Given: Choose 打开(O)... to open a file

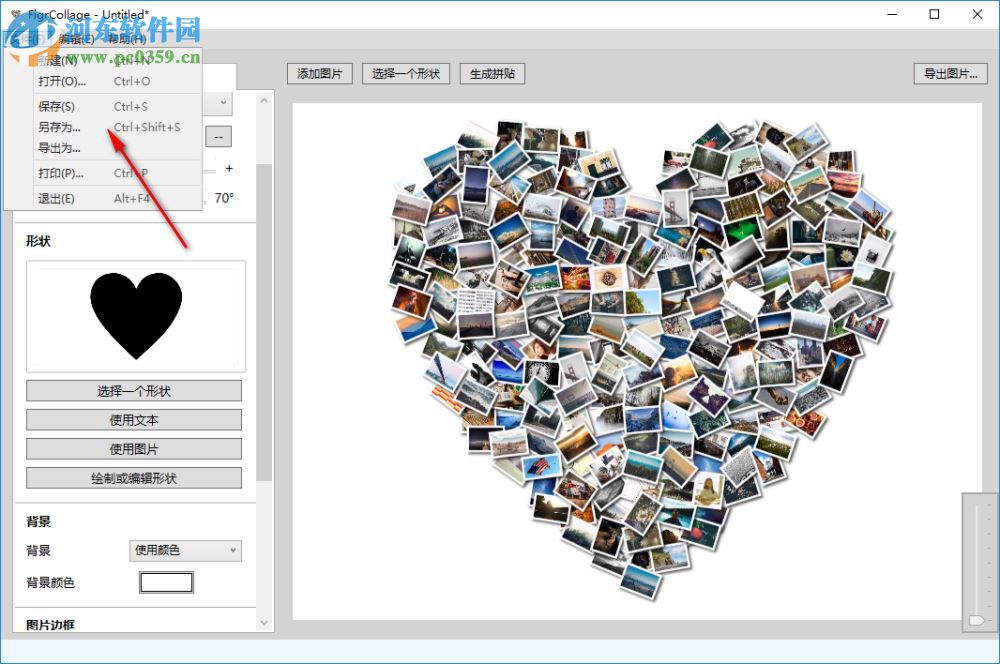Looking at the screenshot, I should [x=60, y=81].
